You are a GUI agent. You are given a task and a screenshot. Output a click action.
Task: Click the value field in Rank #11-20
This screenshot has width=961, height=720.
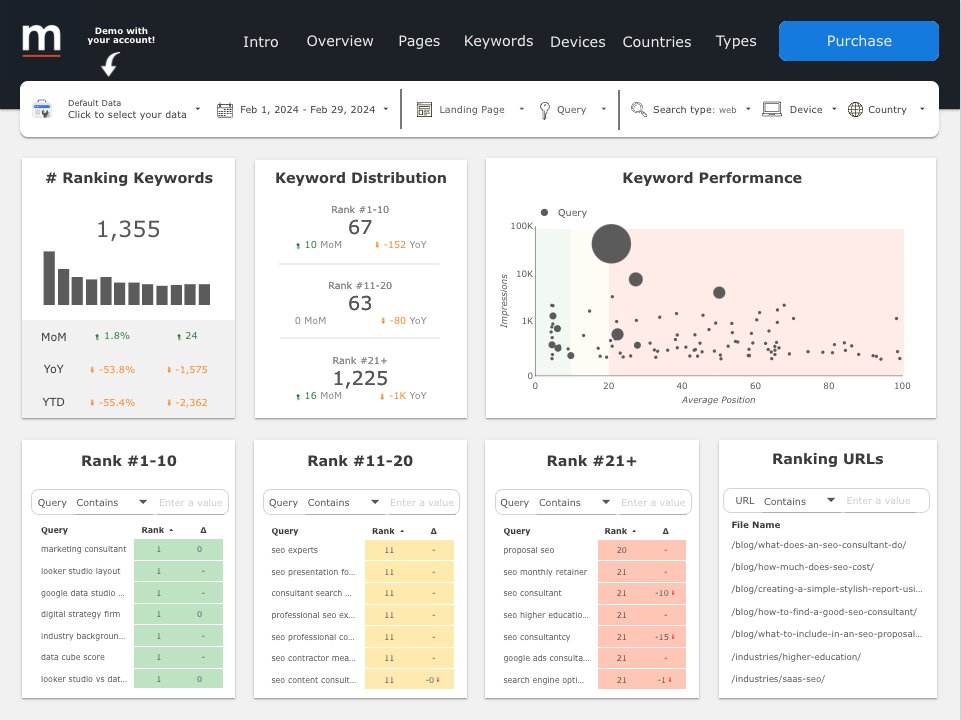tap(422, 502)
